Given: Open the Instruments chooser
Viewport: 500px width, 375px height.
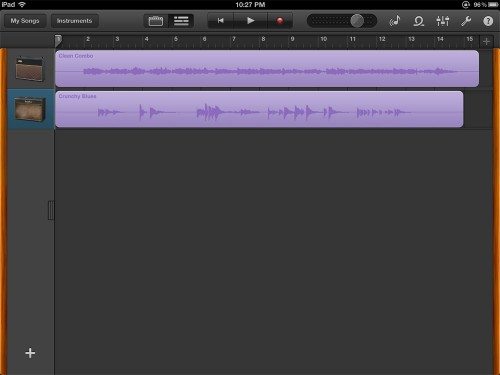Looking at the screenshot, I should (74, 21).
